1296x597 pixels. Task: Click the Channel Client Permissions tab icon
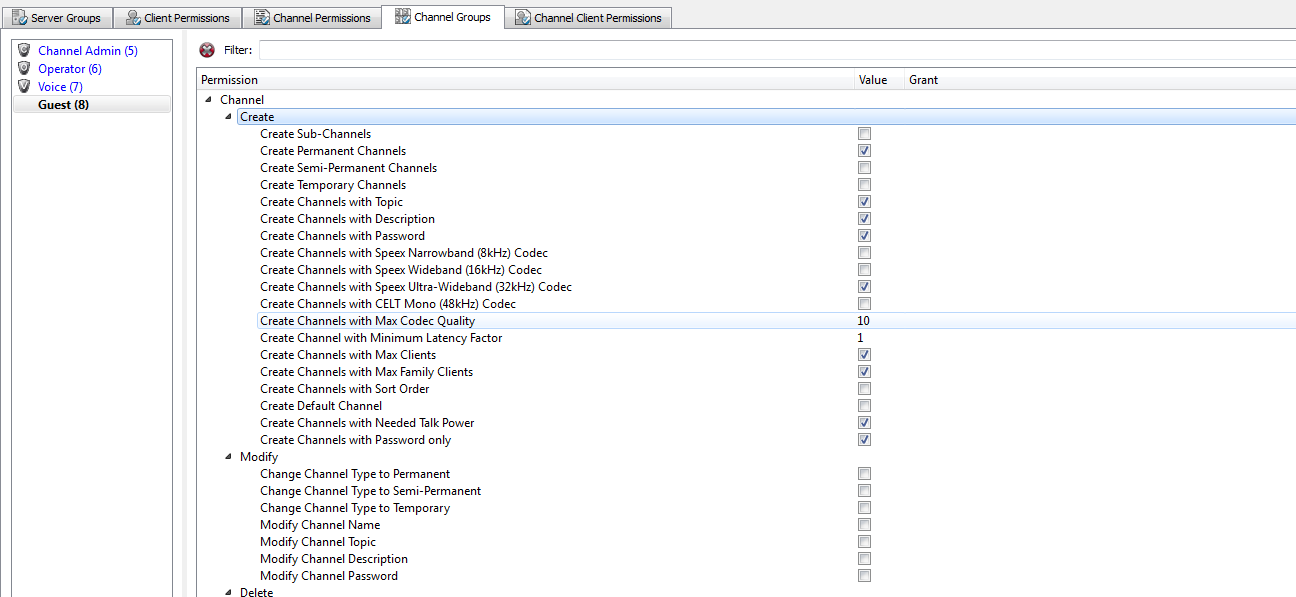522,18
